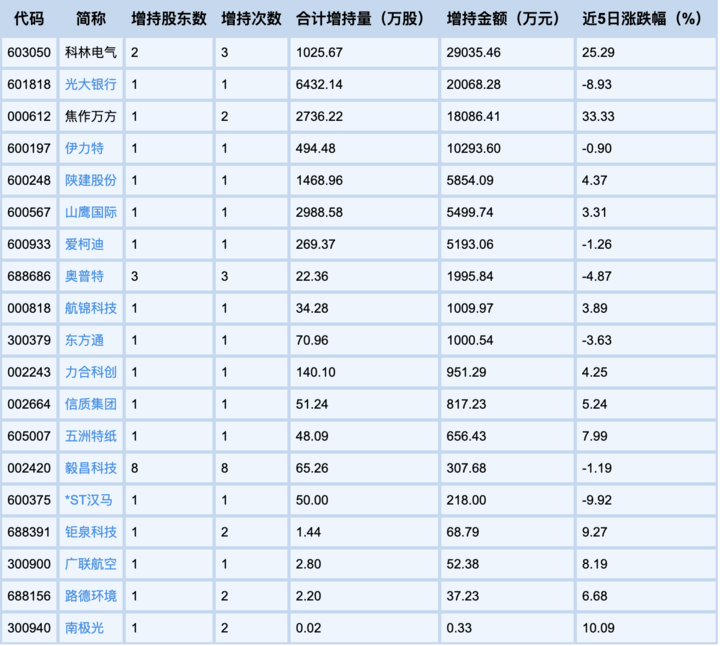Click the stock code 688156 cell
This screenshot has width=720, height=646.
coord(29,596)
